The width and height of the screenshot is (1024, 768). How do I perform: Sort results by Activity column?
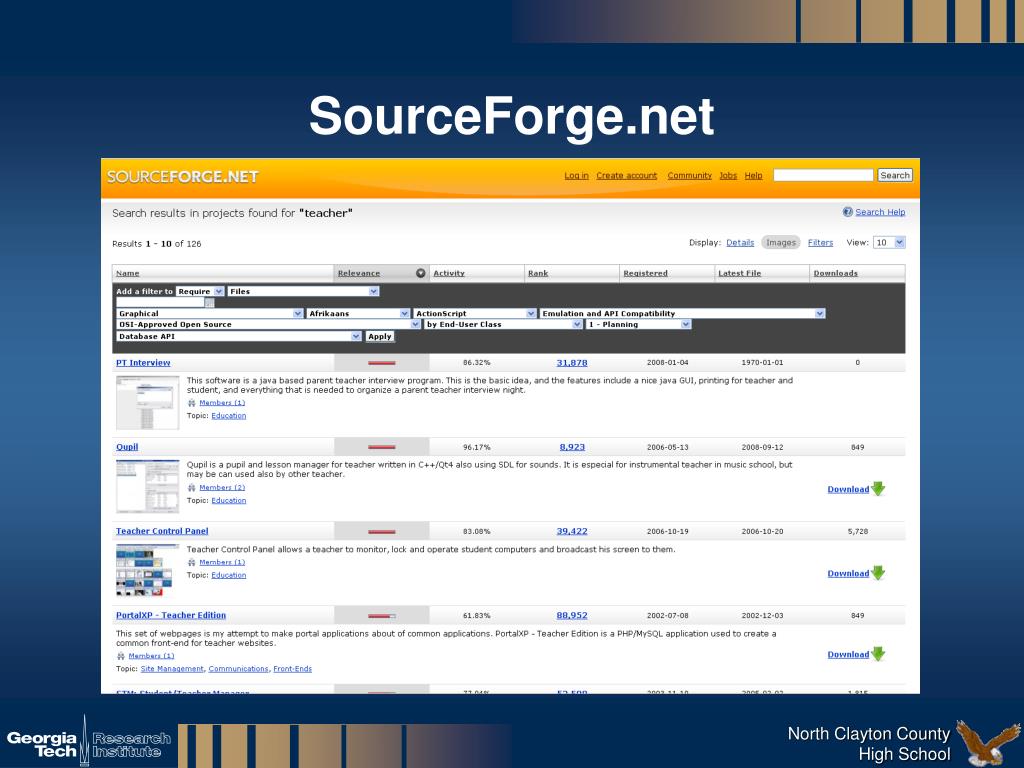449,273
